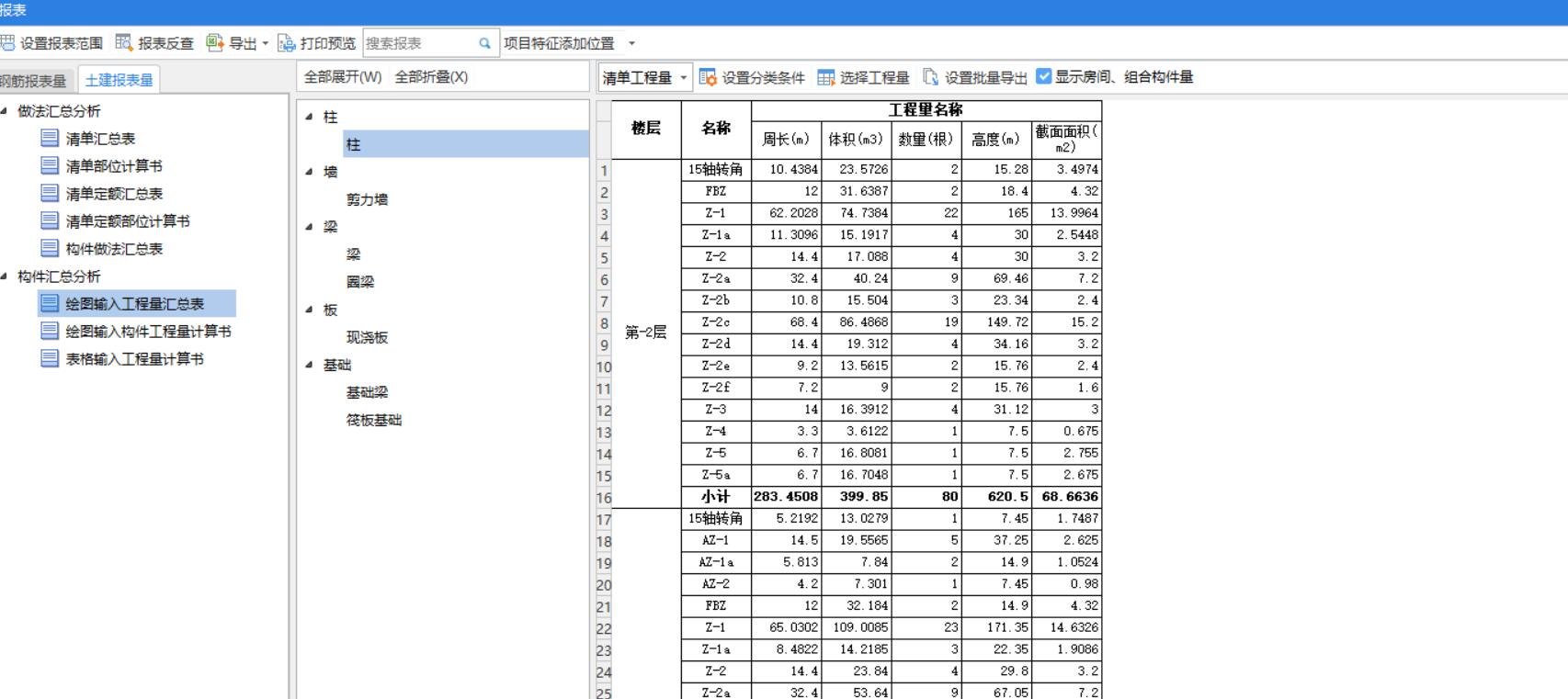This screenshot has height=699, width=1568.
Task: Open the 清单工程量 combo box
Action: tap(644, 78)
